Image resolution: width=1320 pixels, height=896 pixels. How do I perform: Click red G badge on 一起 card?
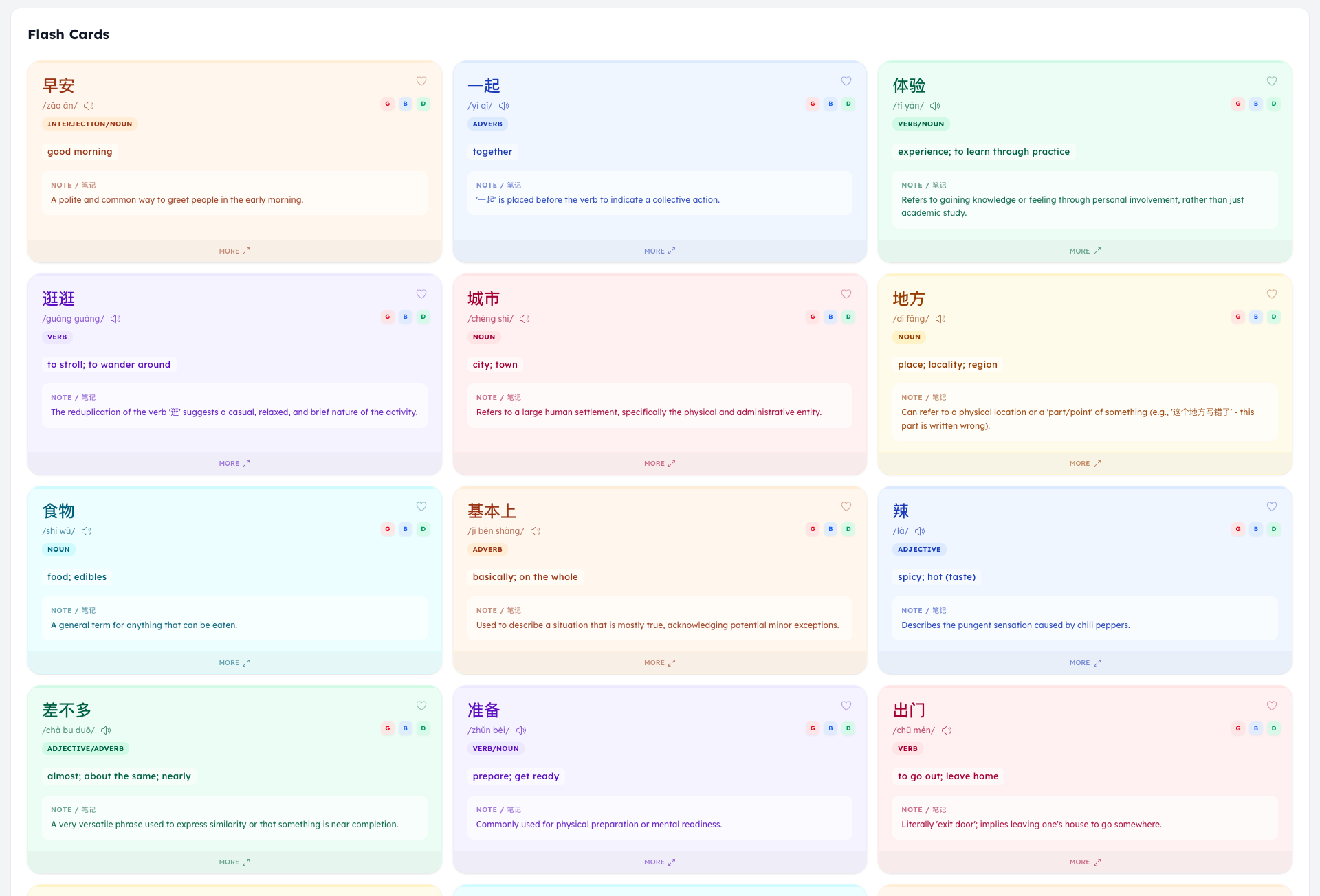tap(813, 104)
